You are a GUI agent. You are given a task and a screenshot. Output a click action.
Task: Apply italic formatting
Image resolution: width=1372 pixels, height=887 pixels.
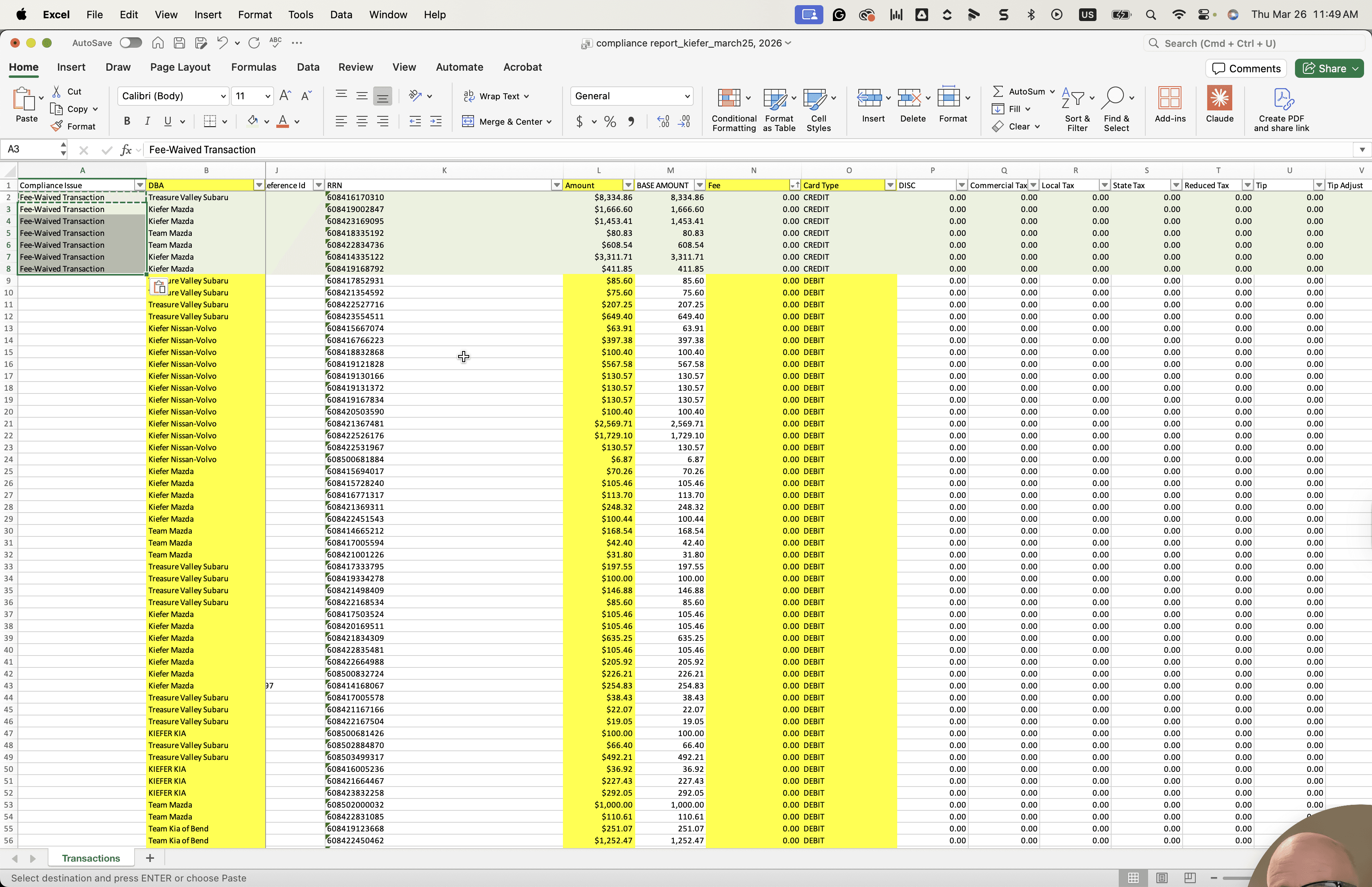[x=147, y=121]
